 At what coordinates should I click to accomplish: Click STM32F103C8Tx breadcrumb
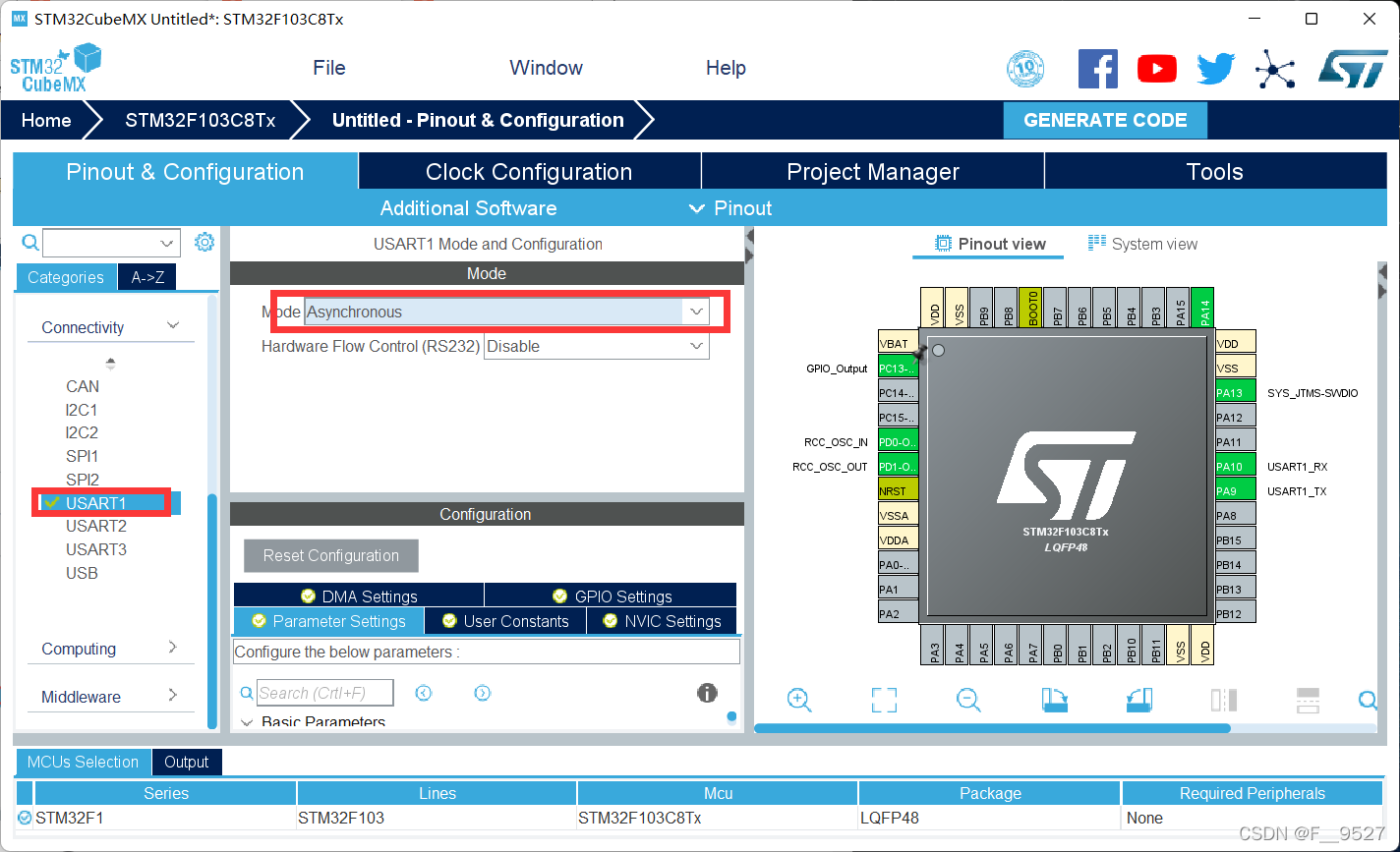[201, 120]
